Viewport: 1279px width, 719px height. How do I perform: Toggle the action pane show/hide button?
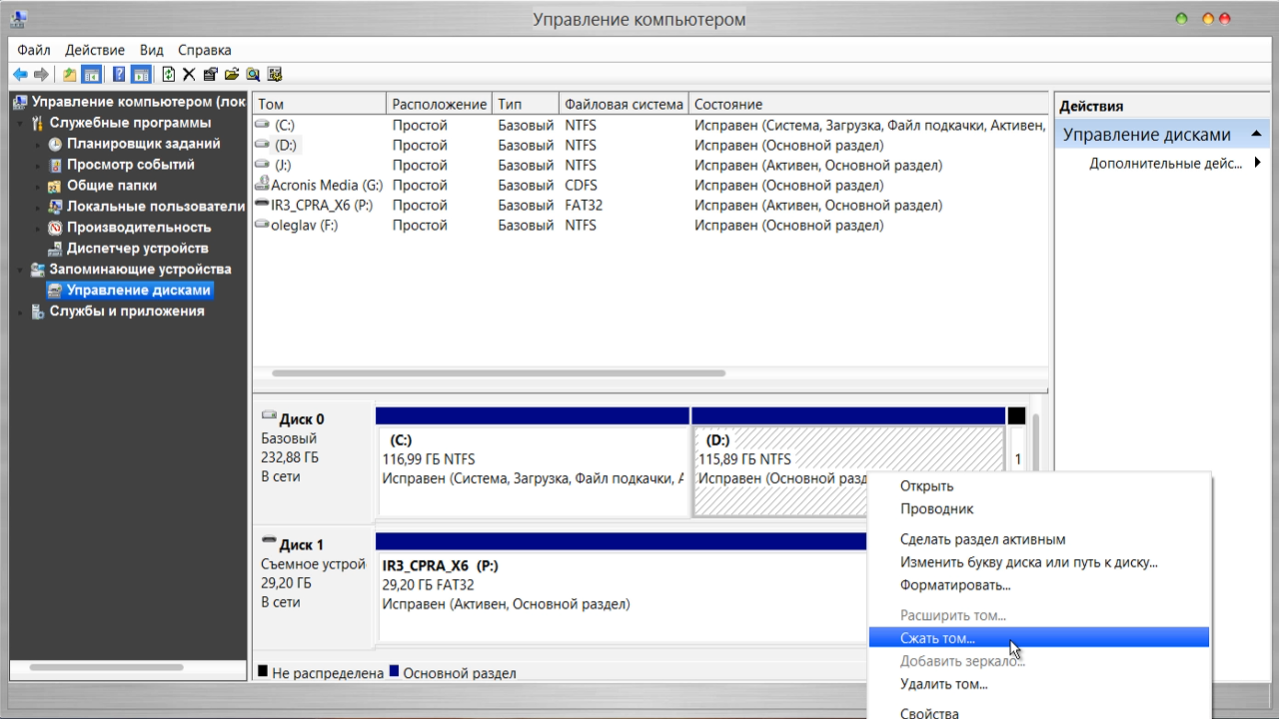[x=141, y=75]
